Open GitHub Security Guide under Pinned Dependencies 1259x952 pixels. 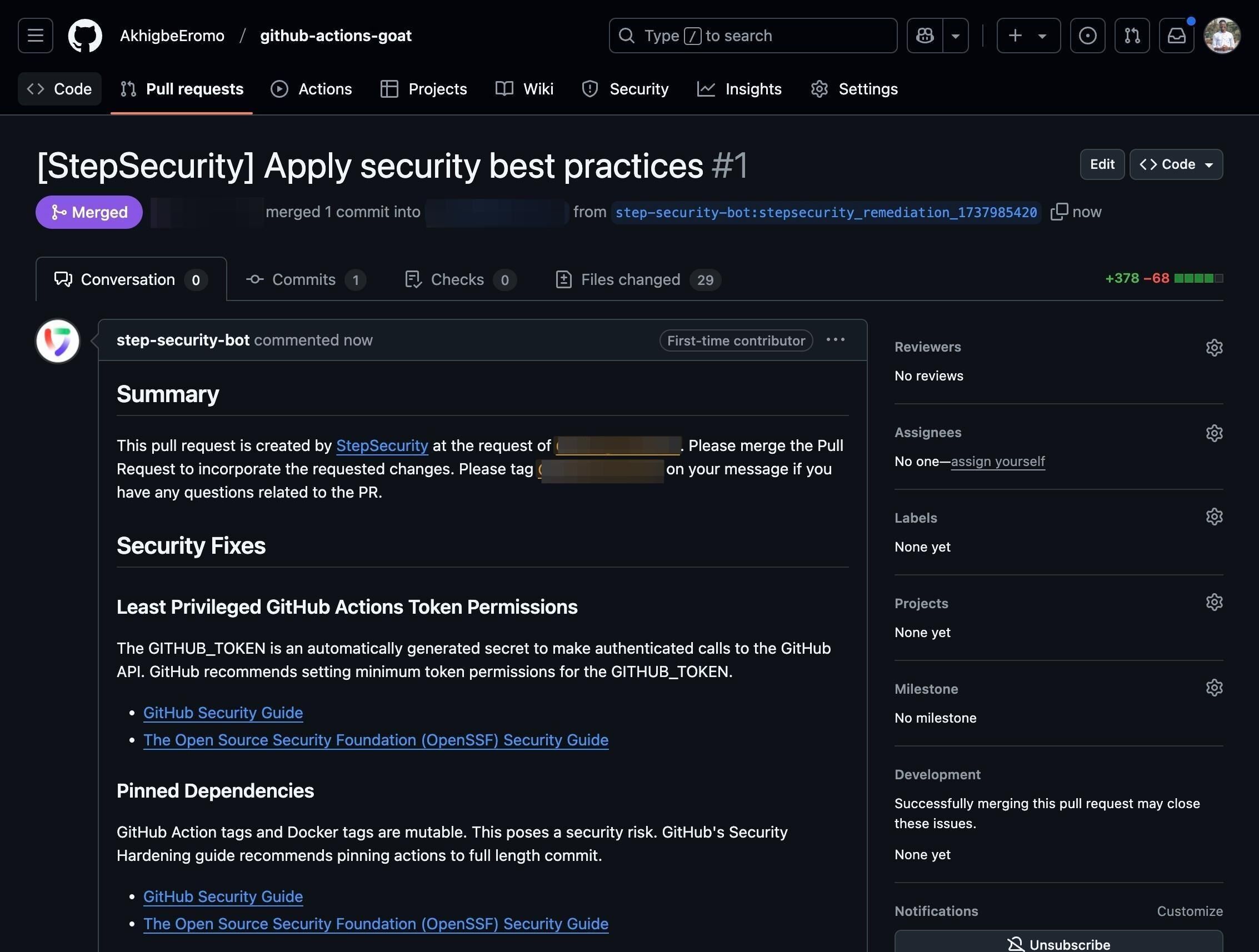[223, 896]
